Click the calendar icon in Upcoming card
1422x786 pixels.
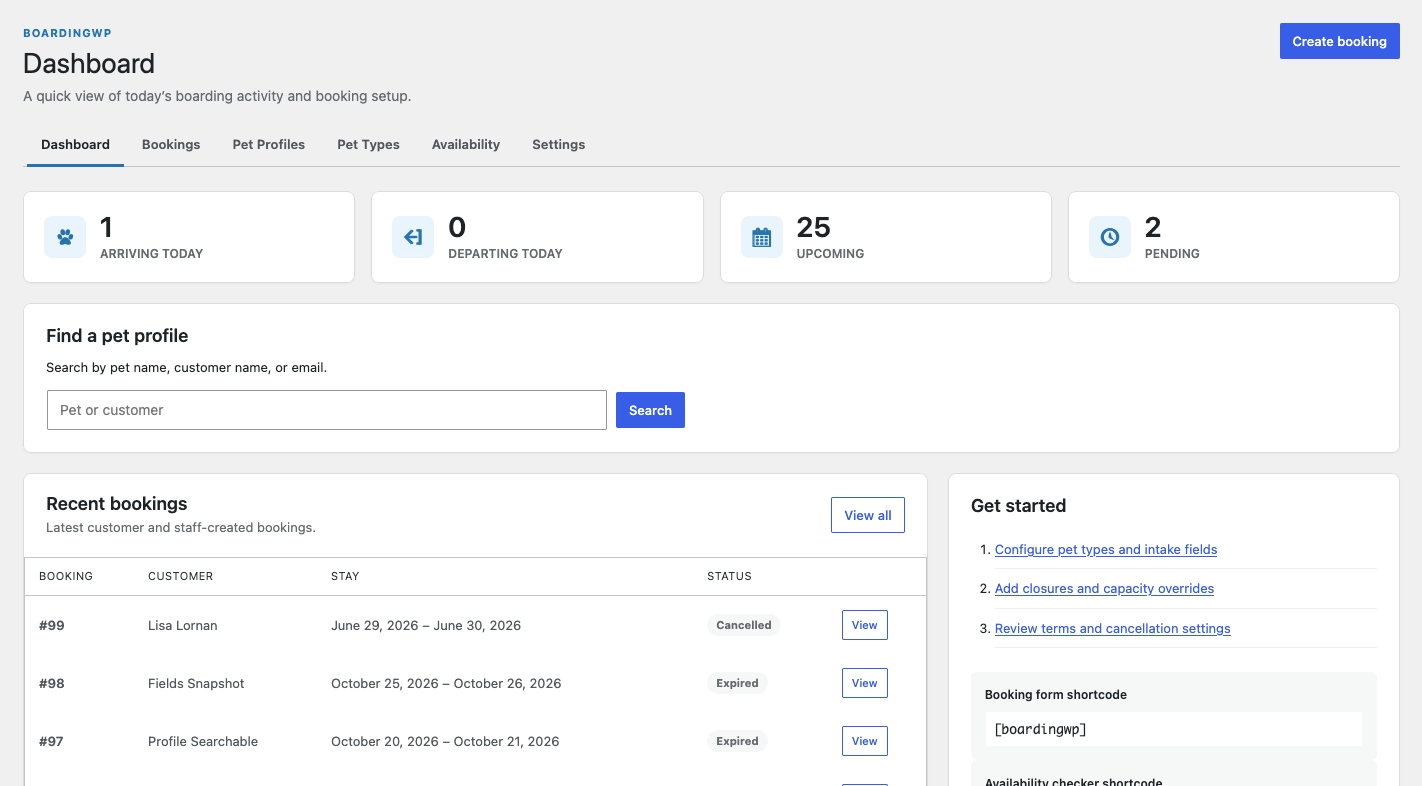761,237
